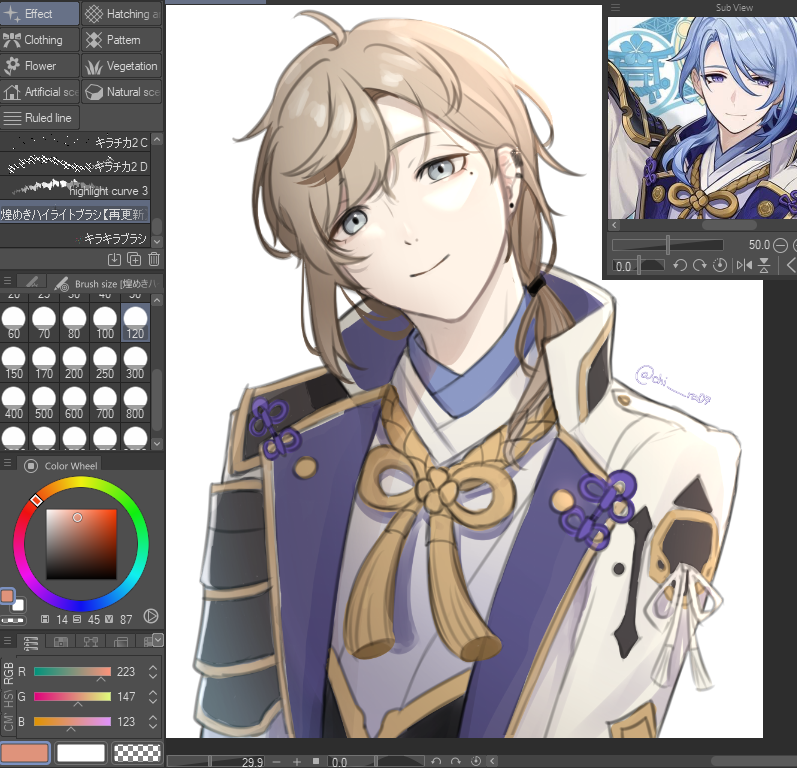Select the 煌めきハイライトブラシ brush
797x768 pixels.
[75, 214]
